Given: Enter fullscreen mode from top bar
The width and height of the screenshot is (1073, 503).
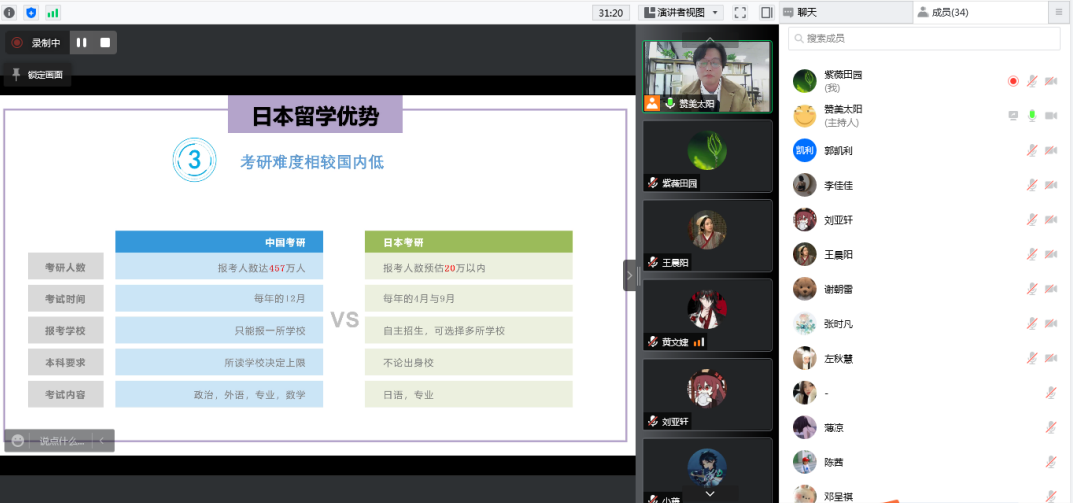Looking at the screenshot, I should tap(740, 12).
